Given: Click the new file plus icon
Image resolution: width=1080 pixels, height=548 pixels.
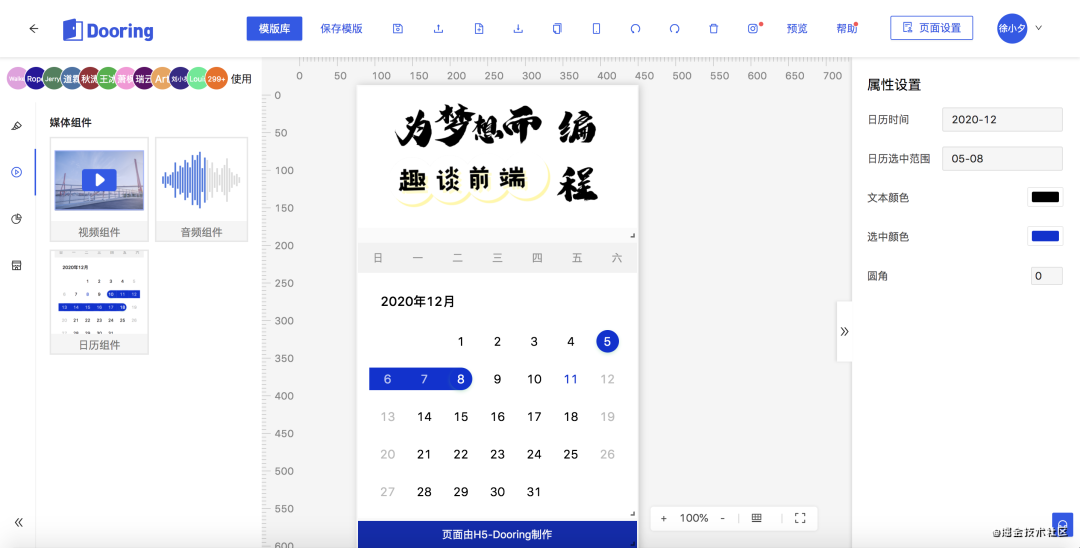Looking at the screenshot, I should (479, 28).
